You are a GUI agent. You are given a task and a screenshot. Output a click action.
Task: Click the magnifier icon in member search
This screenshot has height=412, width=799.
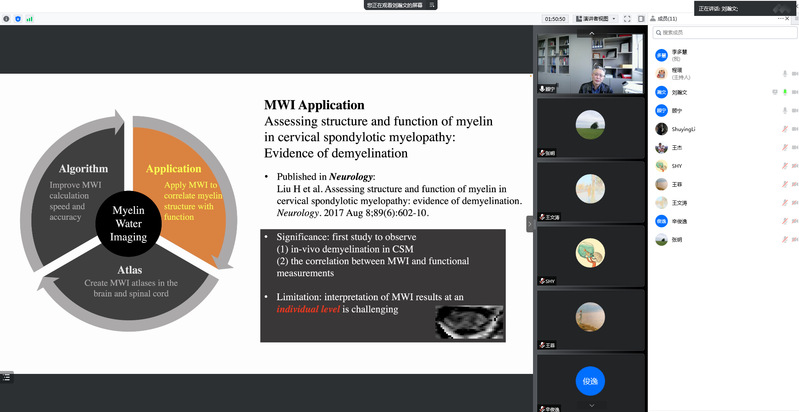pyautogui.click(x=658, y=33)
